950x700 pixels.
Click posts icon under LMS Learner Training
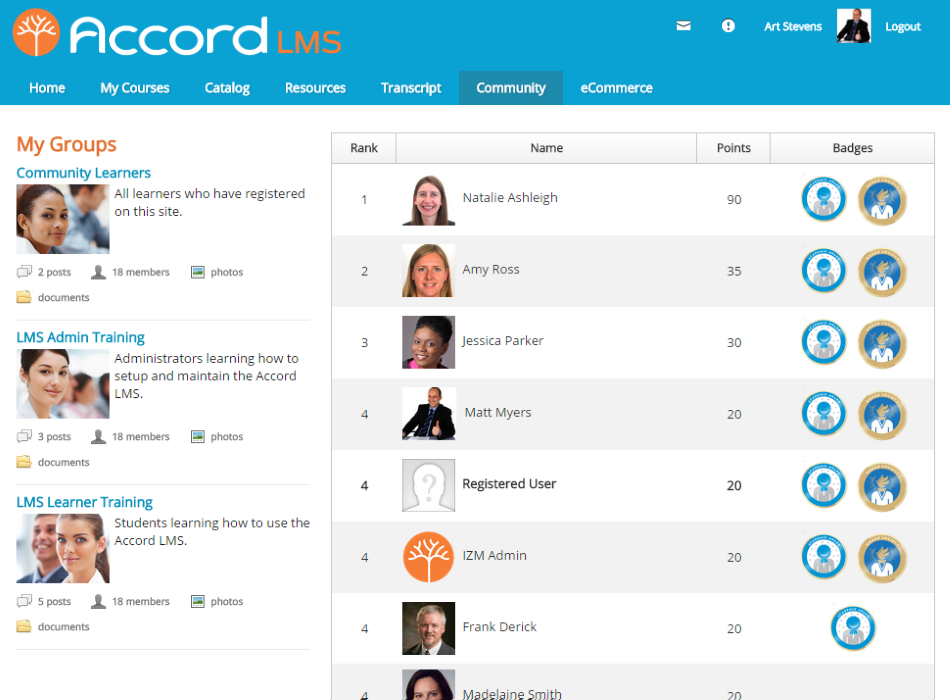pos(24,601)
